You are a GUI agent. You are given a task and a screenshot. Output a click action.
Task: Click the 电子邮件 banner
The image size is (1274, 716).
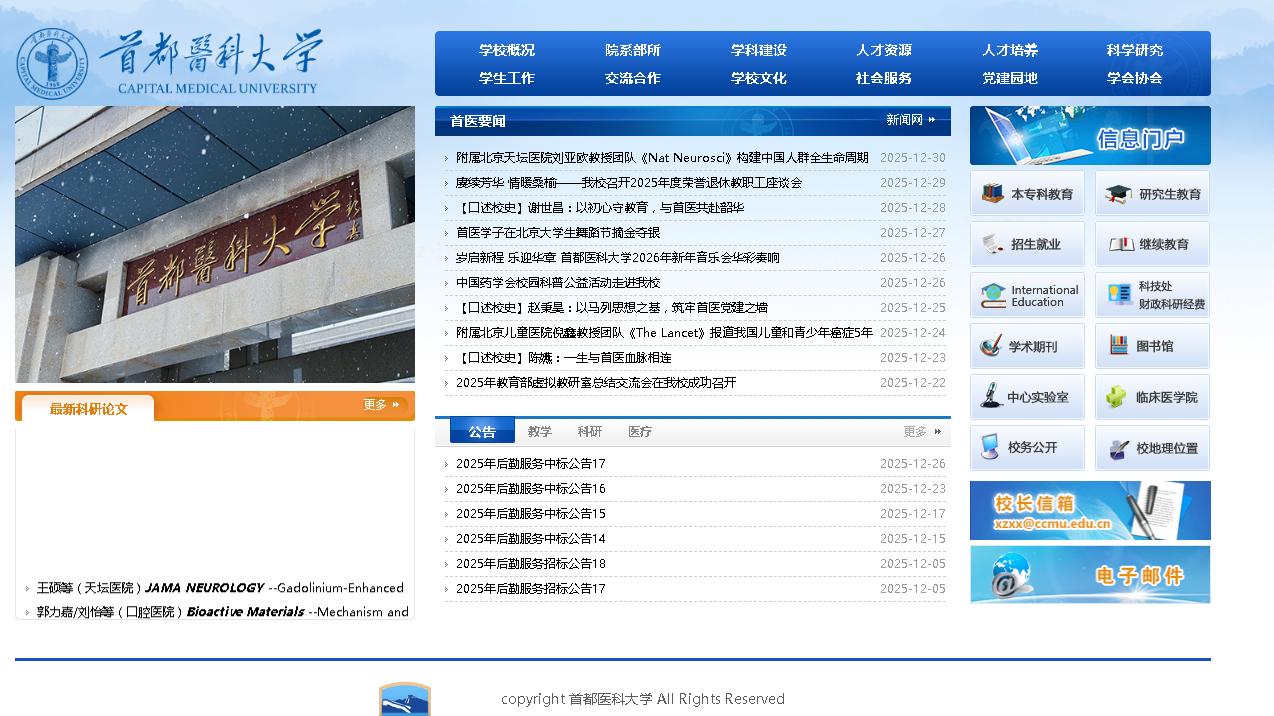pos(1089,575)
